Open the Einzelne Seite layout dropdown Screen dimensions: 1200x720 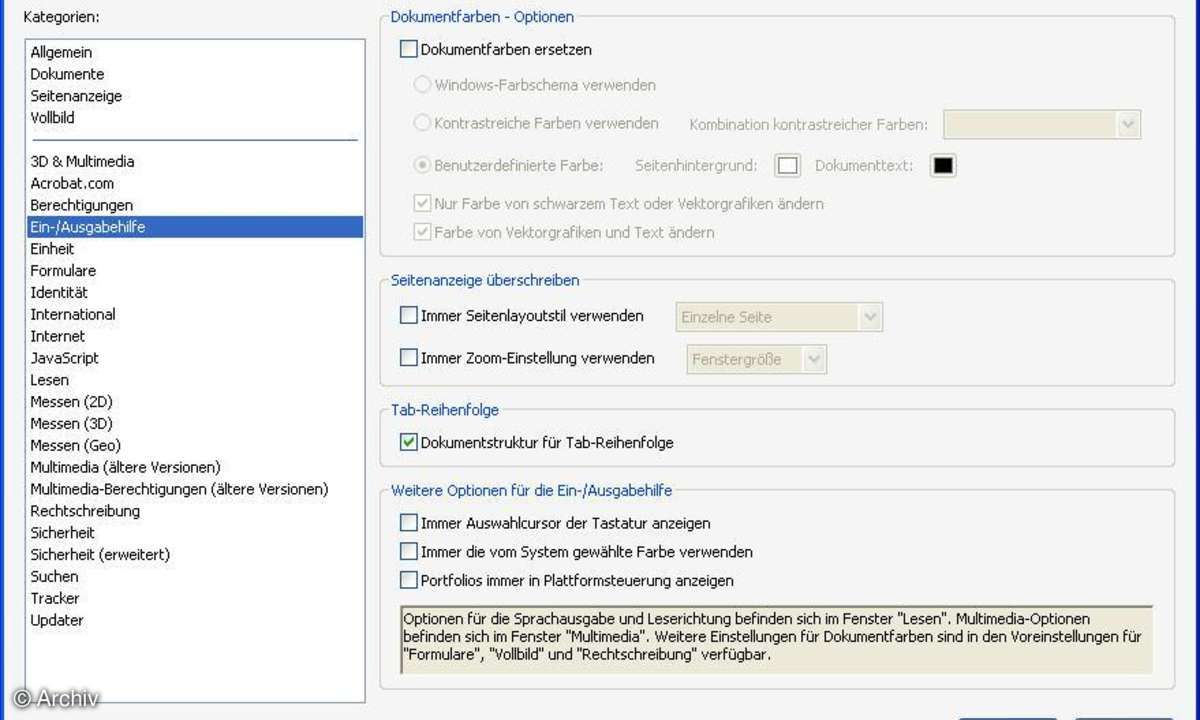tap(779, 317)
